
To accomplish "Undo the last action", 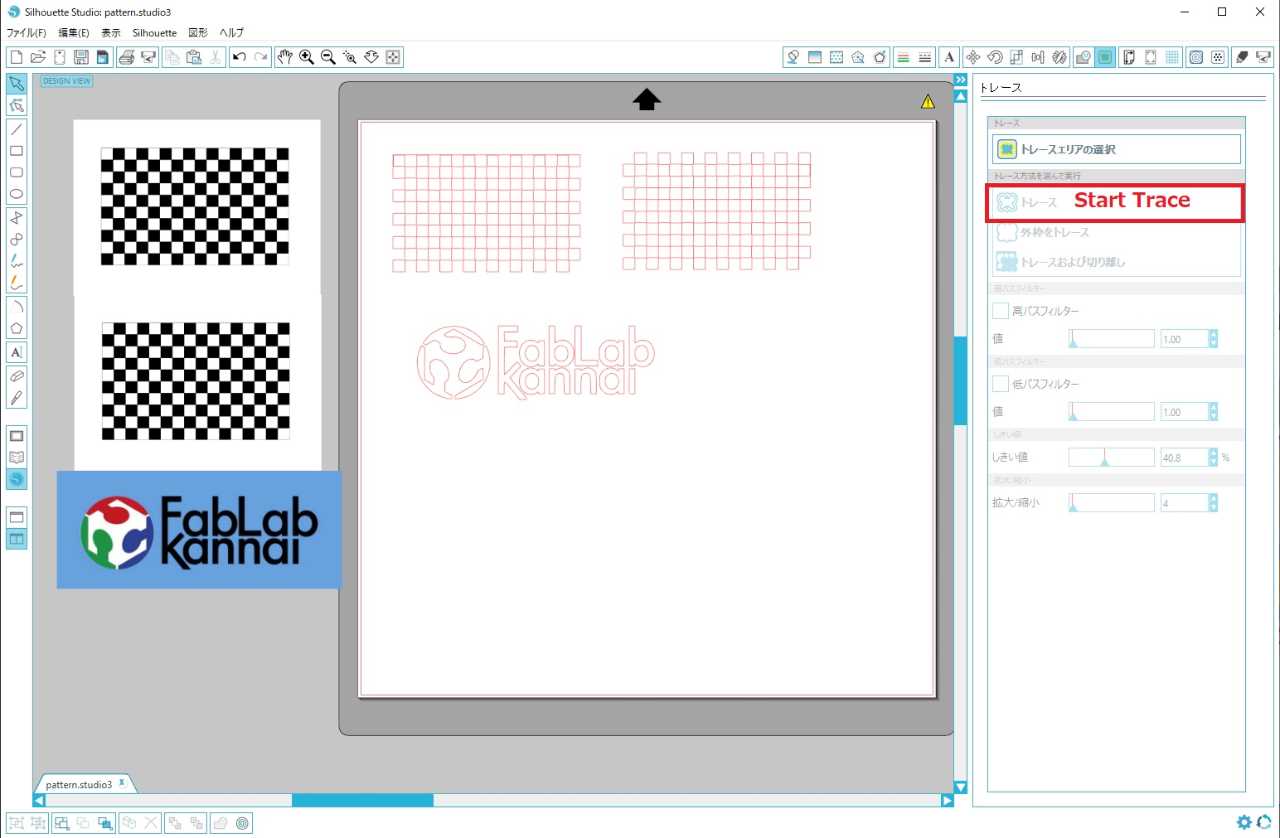I will [x=239, y=57].
